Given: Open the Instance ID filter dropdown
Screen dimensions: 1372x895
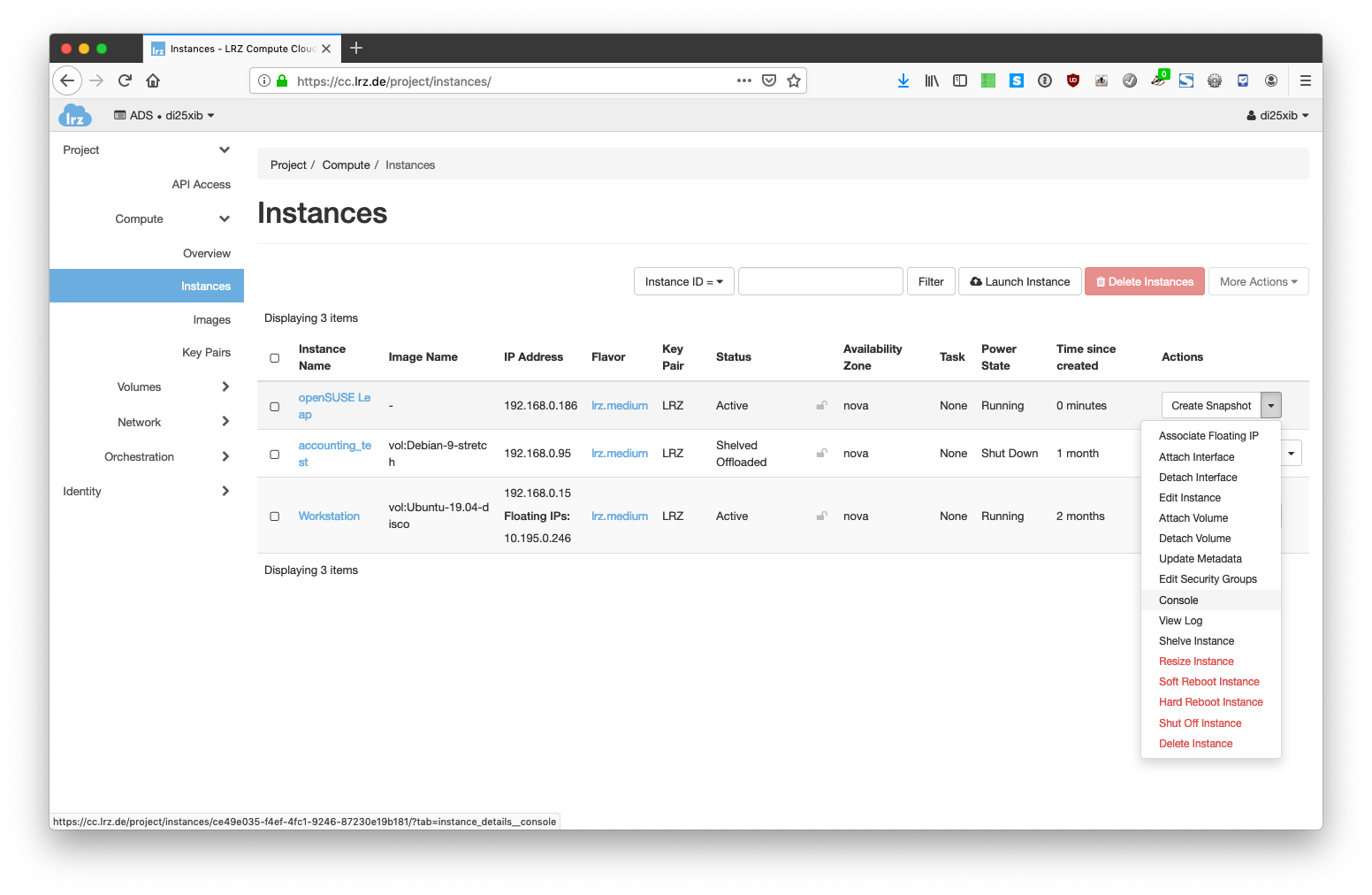Looking at the screenshot, I should tap(683, 282).
